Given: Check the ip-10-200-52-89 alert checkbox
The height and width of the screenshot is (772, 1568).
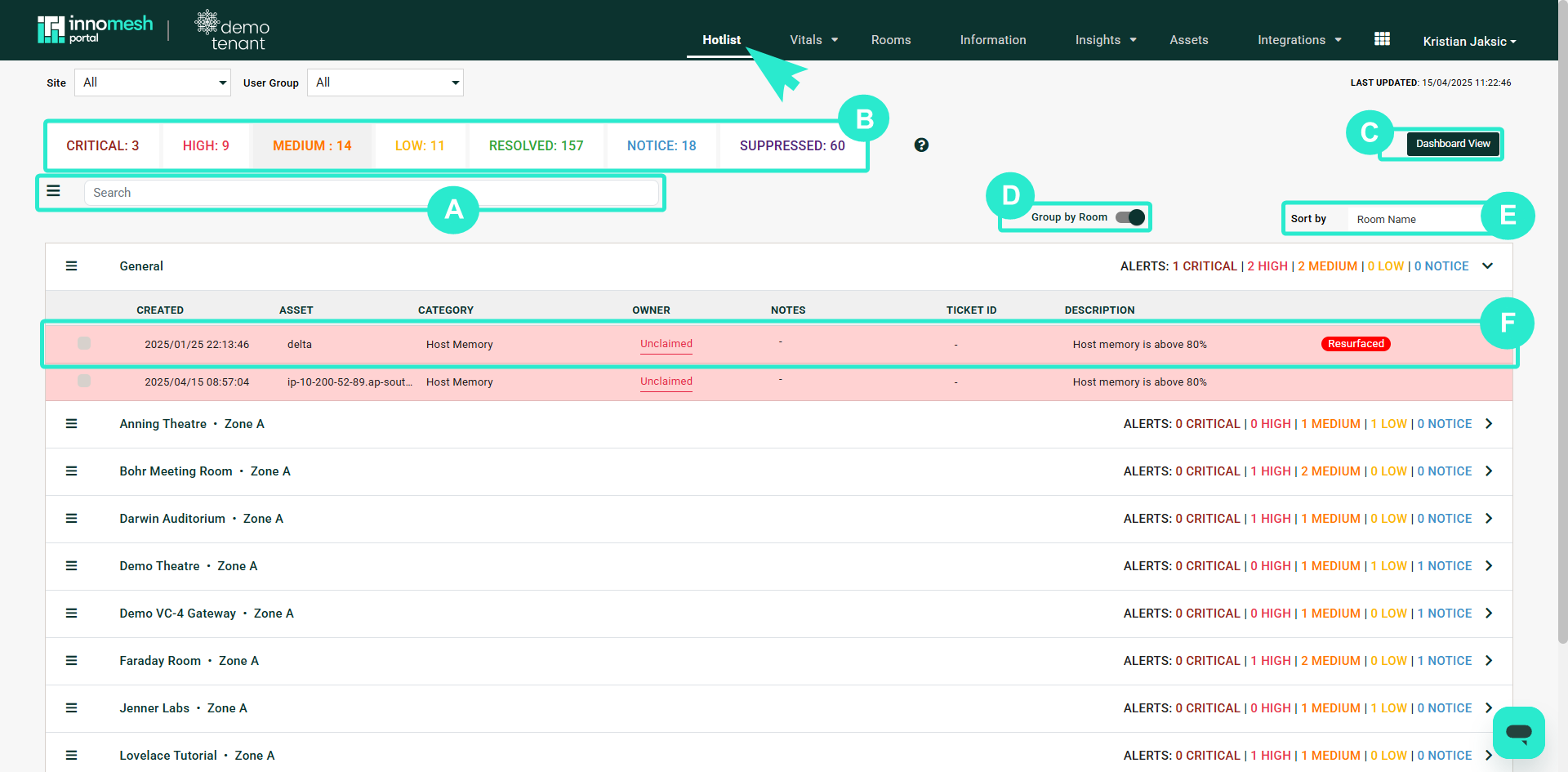Looking at the screenshot, I should point(84,381).
